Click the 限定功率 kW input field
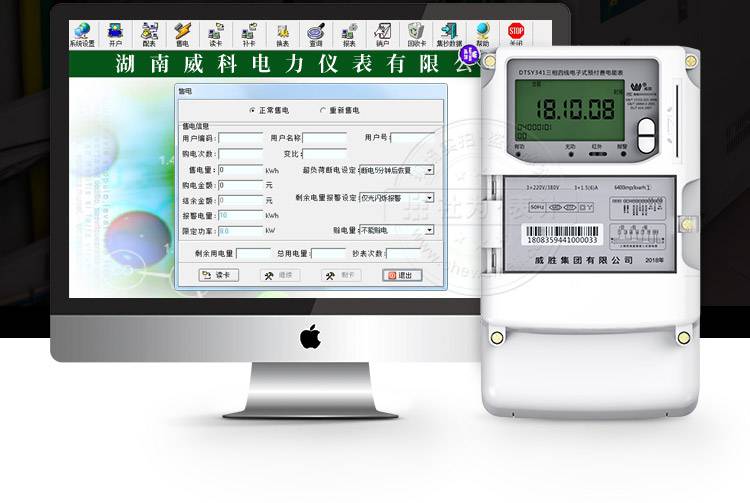The width and height of the screenshot is (750, 503). click(241, 231)
